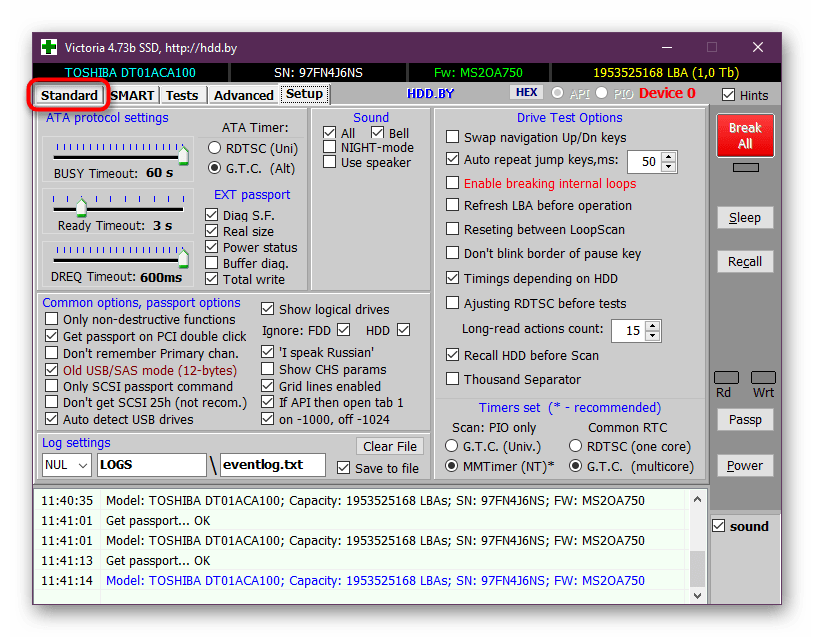Select the API radio button
814x637 pixels.
(558, 93)
